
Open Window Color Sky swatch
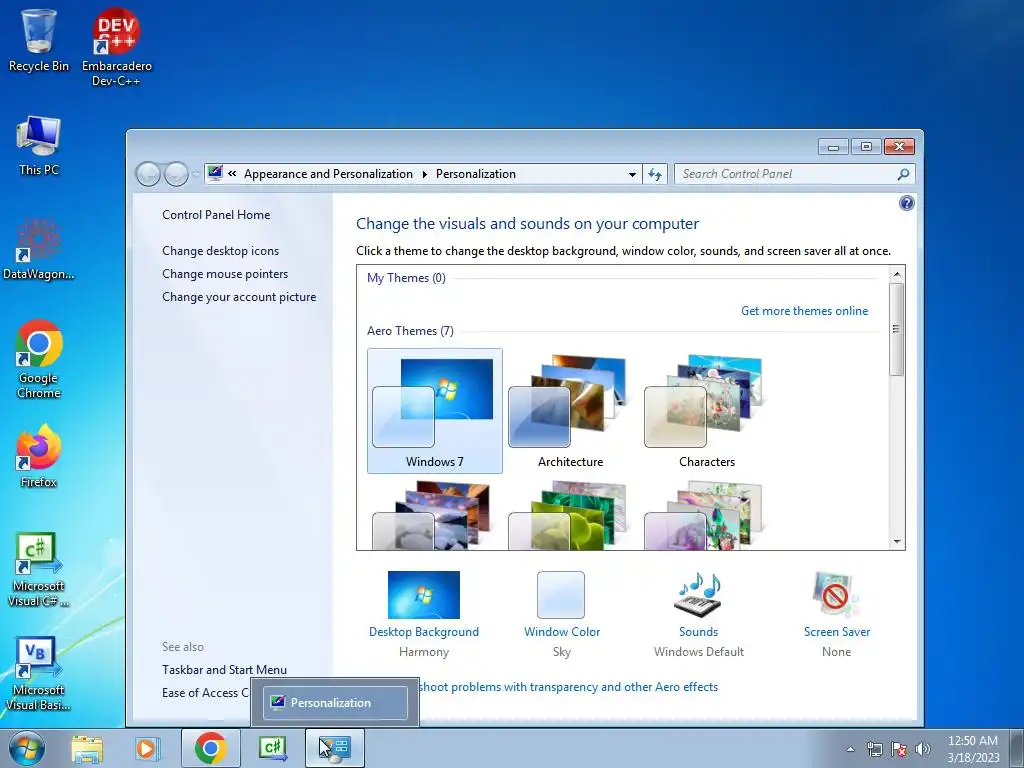pos(562,614)
